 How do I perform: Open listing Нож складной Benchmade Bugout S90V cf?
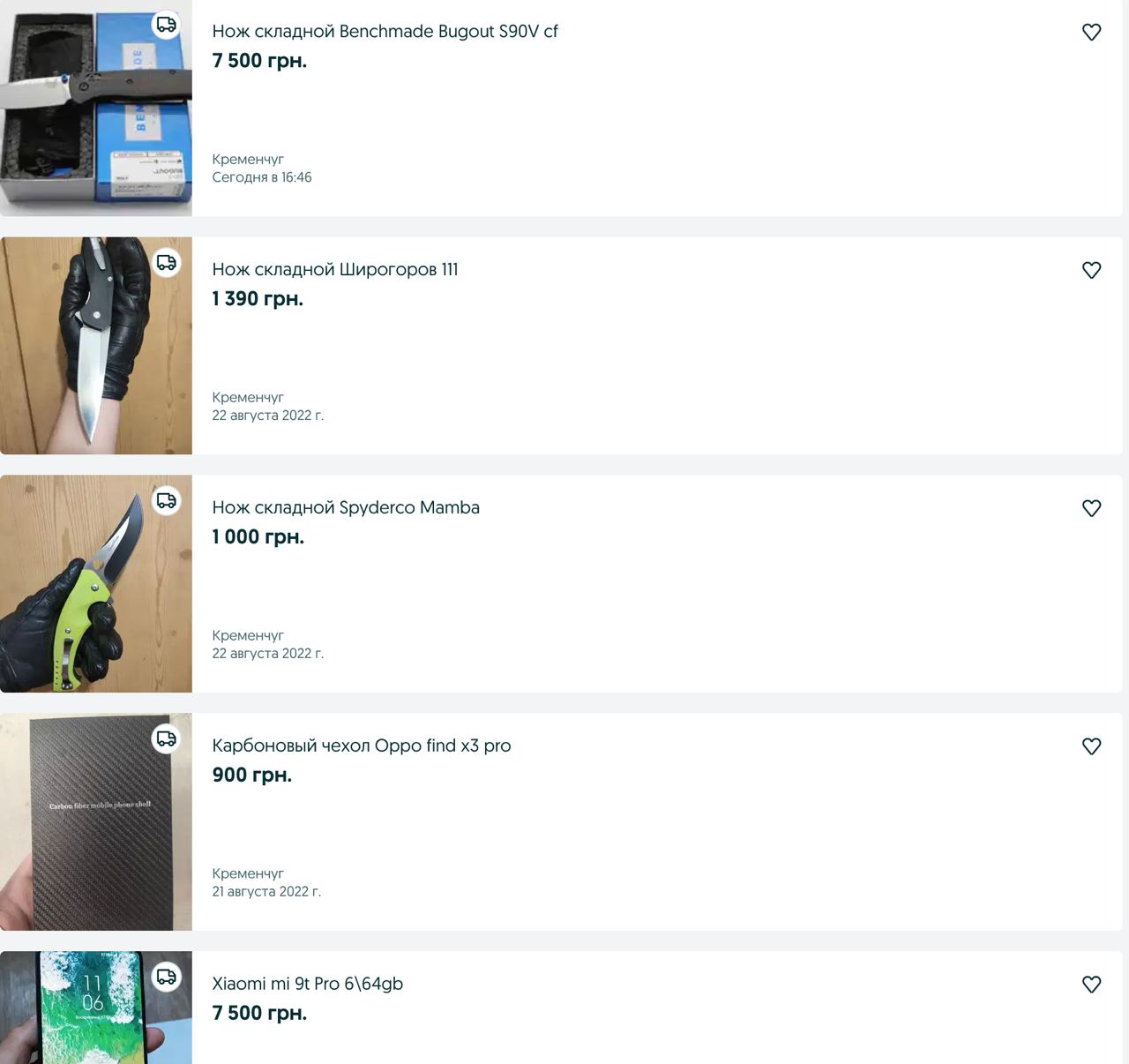pyautogui.click(x=385, y=32)
